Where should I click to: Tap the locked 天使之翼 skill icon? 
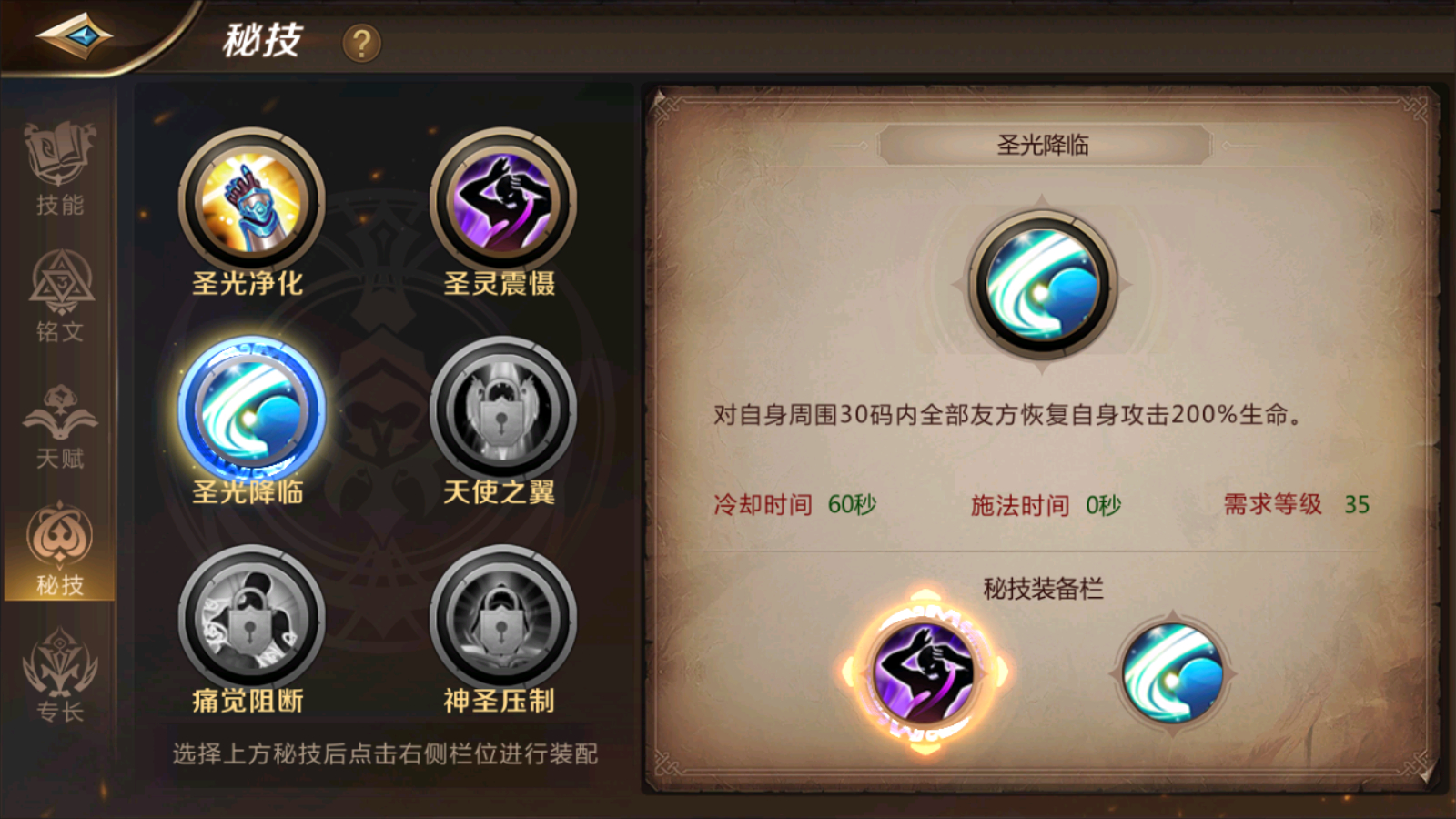pos(503,410)
